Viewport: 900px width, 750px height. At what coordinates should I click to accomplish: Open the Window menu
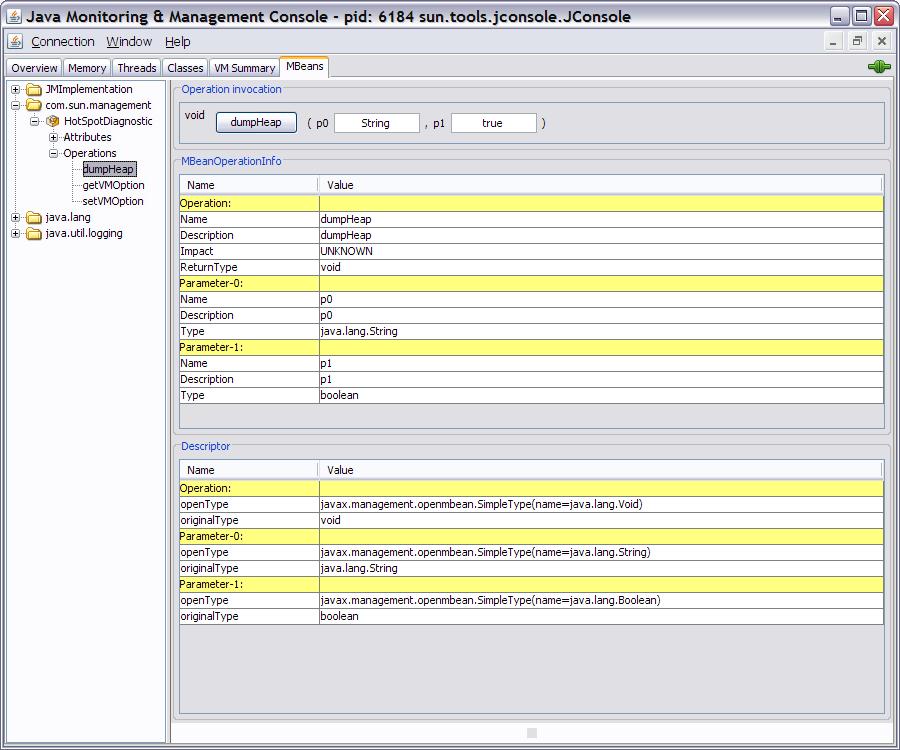point(129,41)
